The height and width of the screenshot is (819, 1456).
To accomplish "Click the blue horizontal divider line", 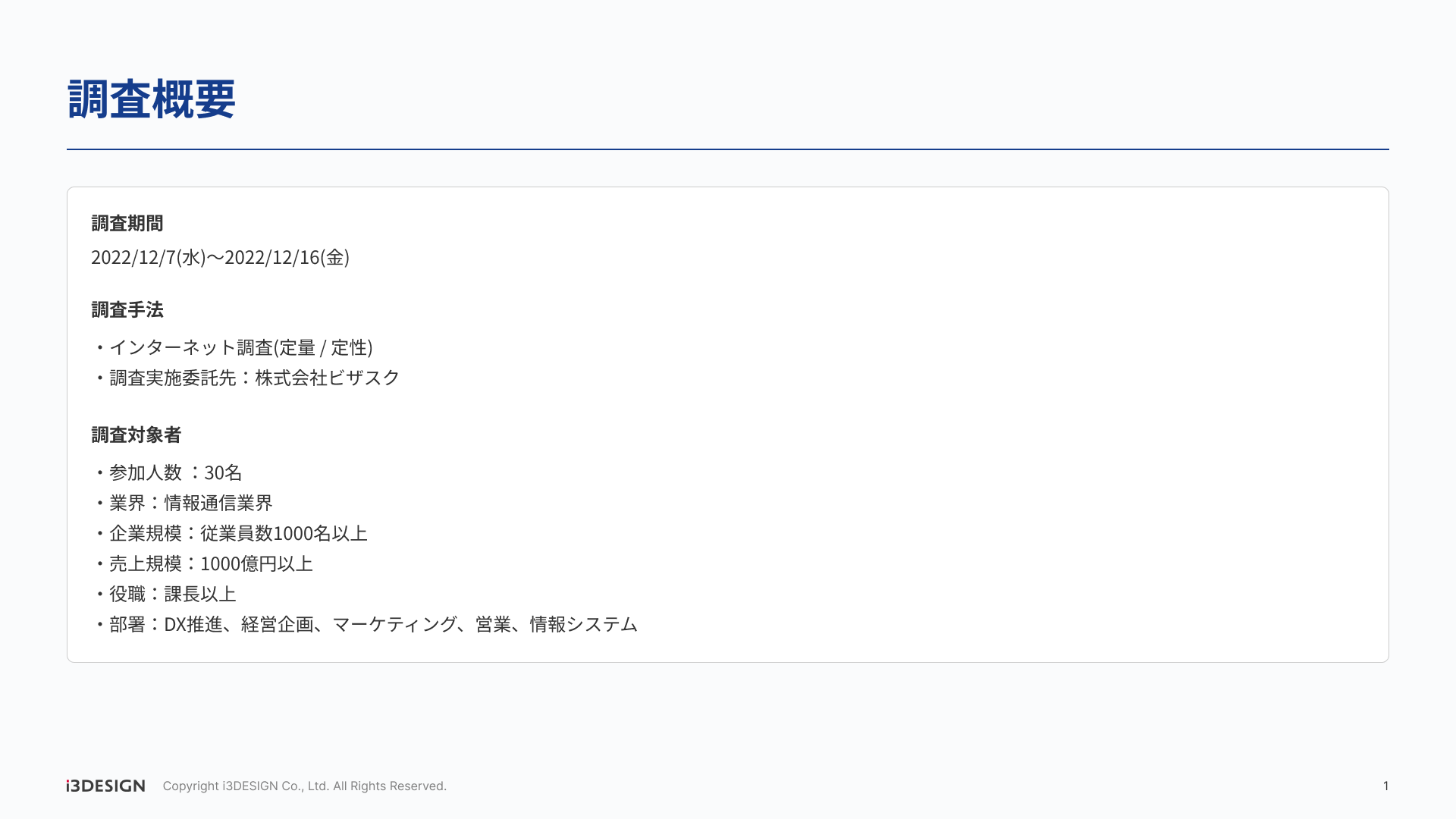I will coord(728,149).
